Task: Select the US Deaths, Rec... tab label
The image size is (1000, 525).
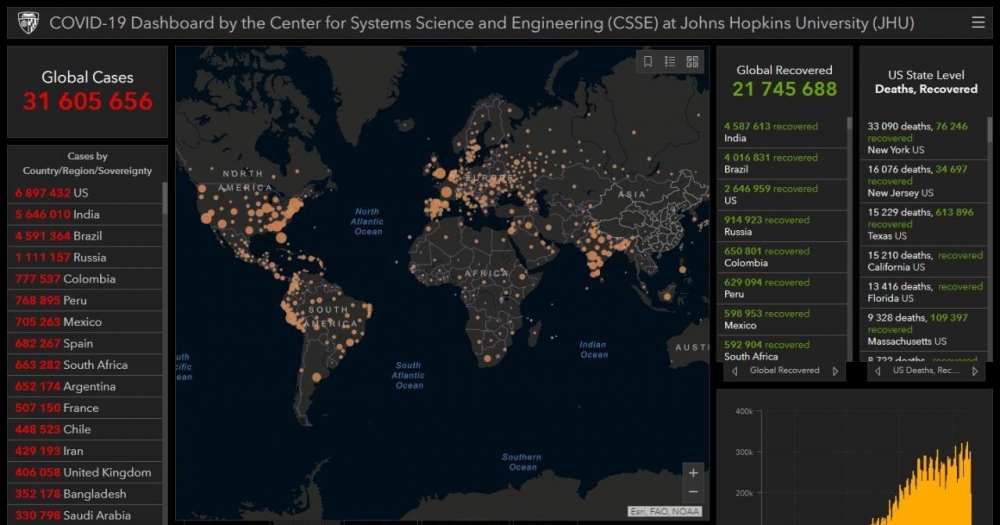Action: (x=926, y=371)
